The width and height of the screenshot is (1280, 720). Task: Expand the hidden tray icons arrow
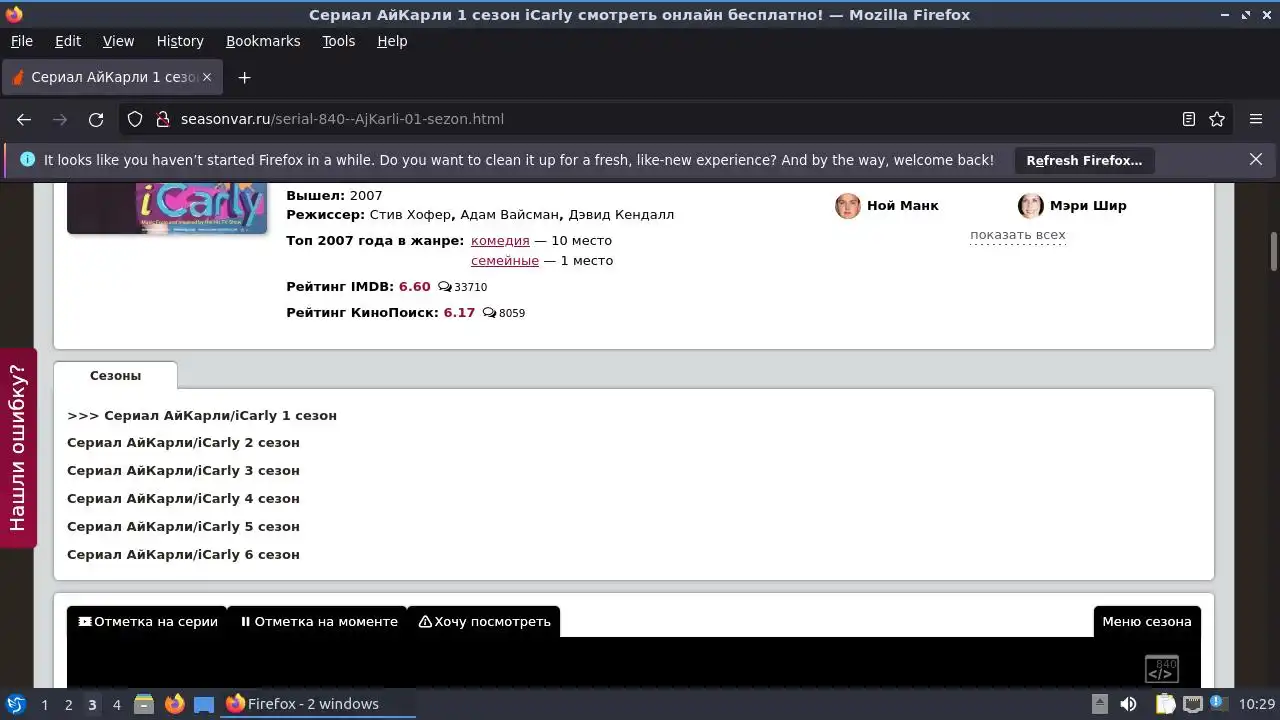pos(1099,704)
